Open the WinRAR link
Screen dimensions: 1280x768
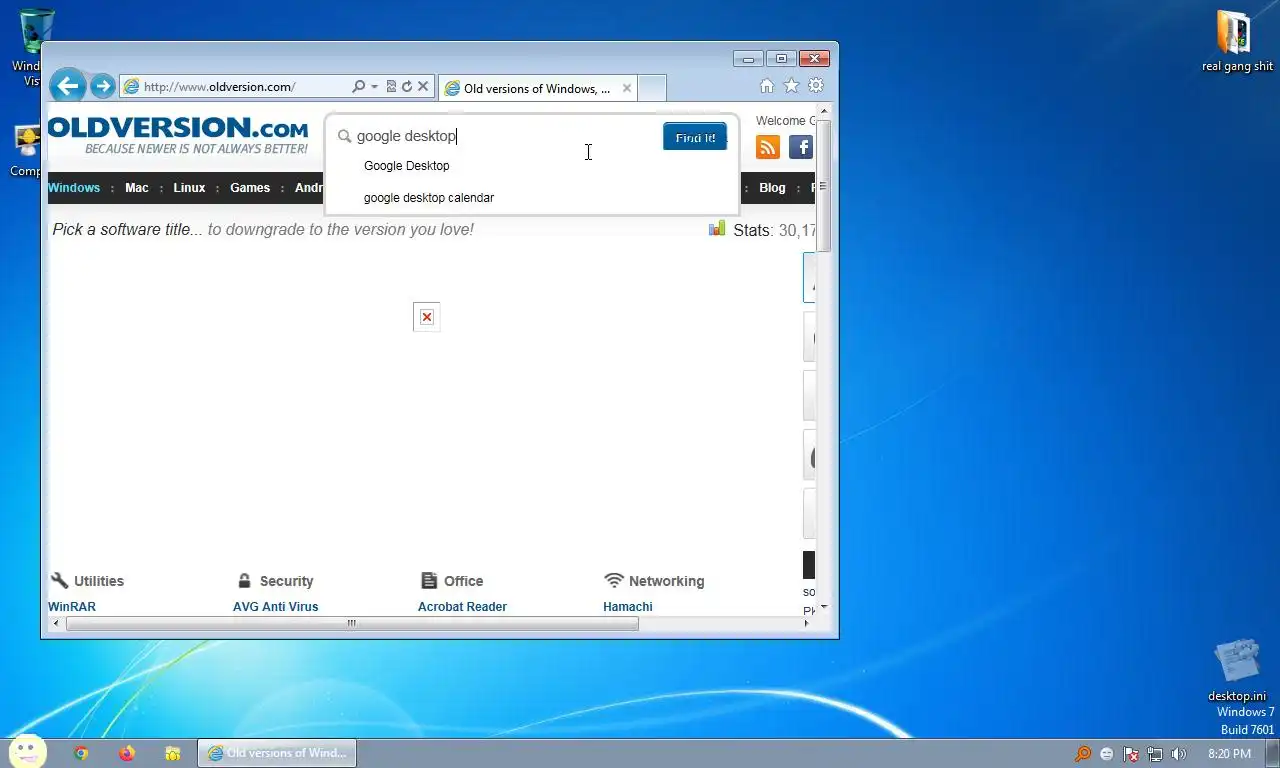(72, 607)
